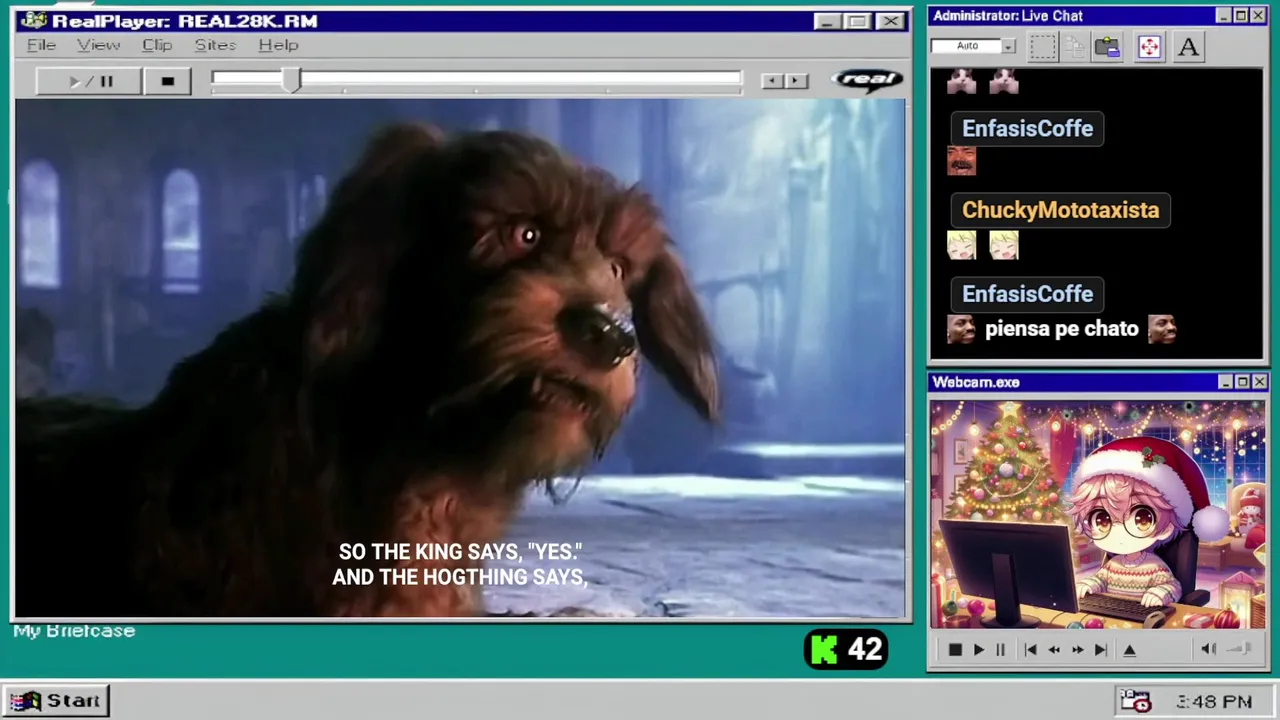Click the topmost EnfasisCoffe username in chat

coord(1027,128)
